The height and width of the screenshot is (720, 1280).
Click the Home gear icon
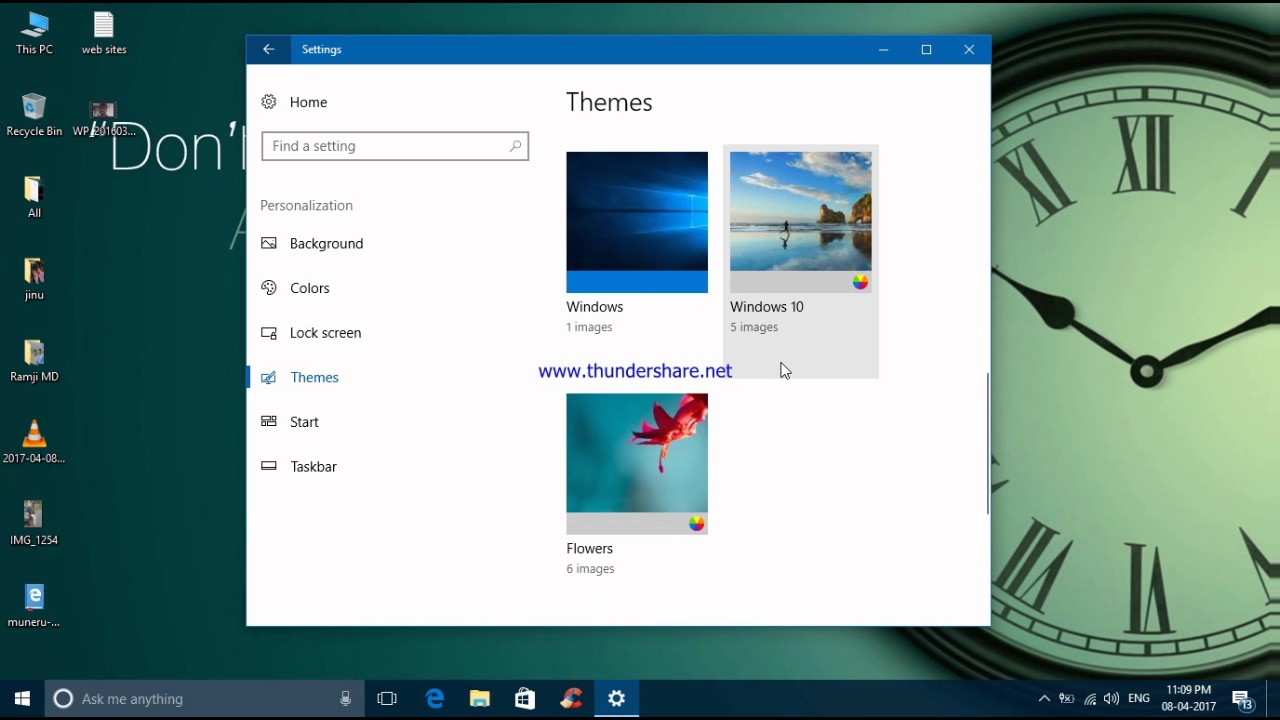pyautogui.click(x=269, y=102)
